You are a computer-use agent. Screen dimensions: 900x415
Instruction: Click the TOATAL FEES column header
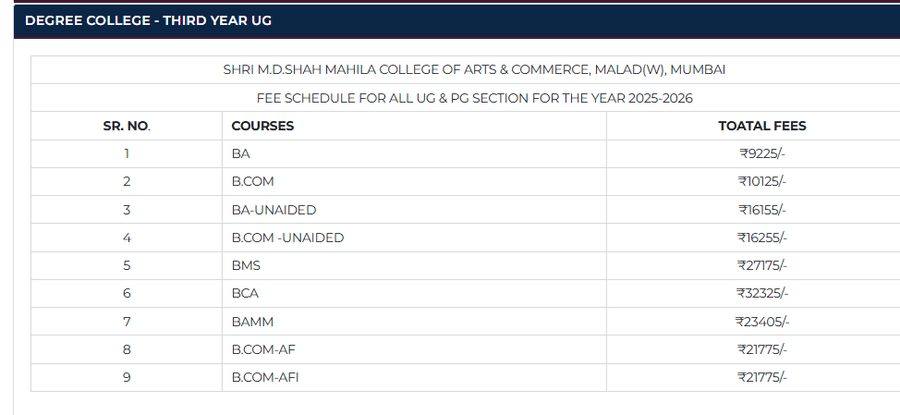pyautogui.click(x=762, y=126)
